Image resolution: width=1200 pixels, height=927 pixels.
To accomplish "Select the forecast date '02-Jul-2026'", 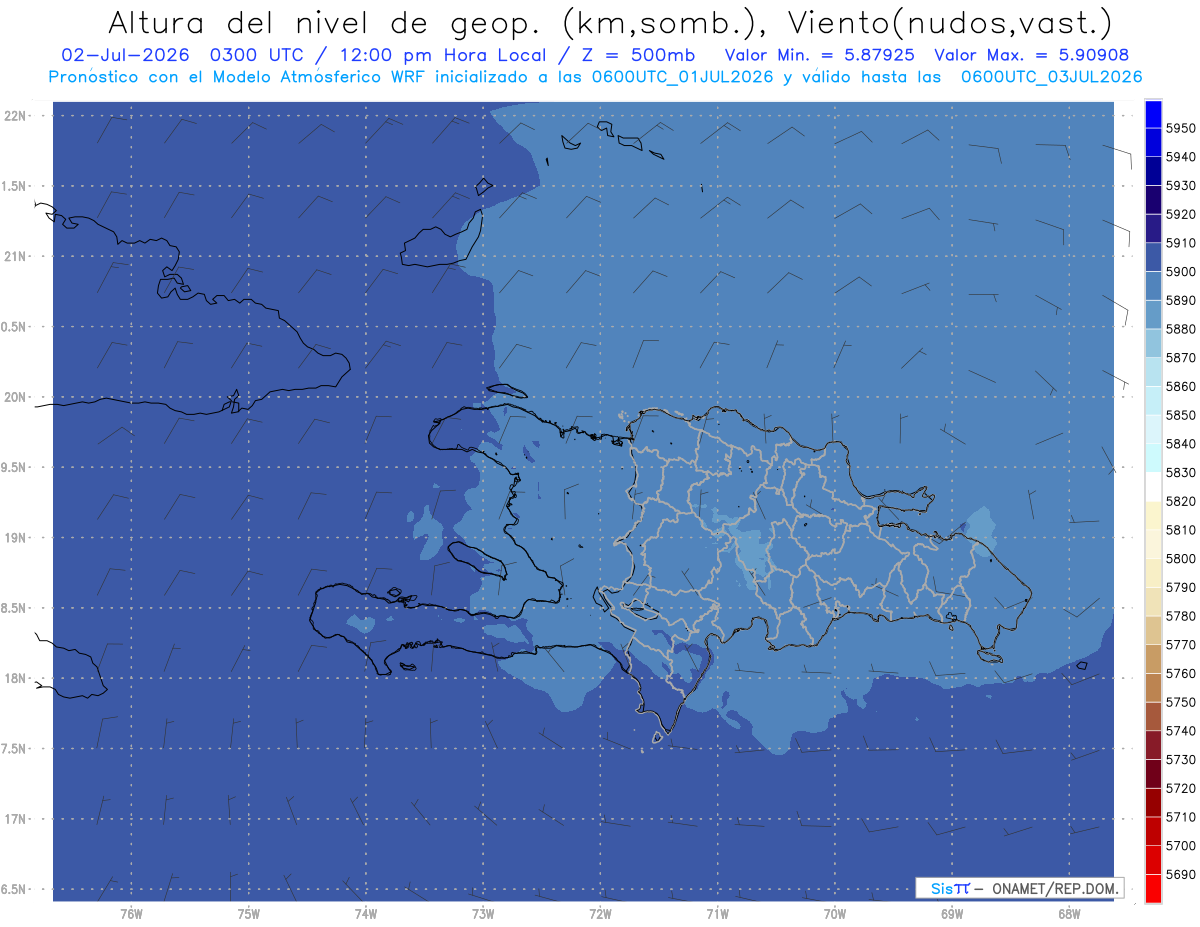I will 126,55.
